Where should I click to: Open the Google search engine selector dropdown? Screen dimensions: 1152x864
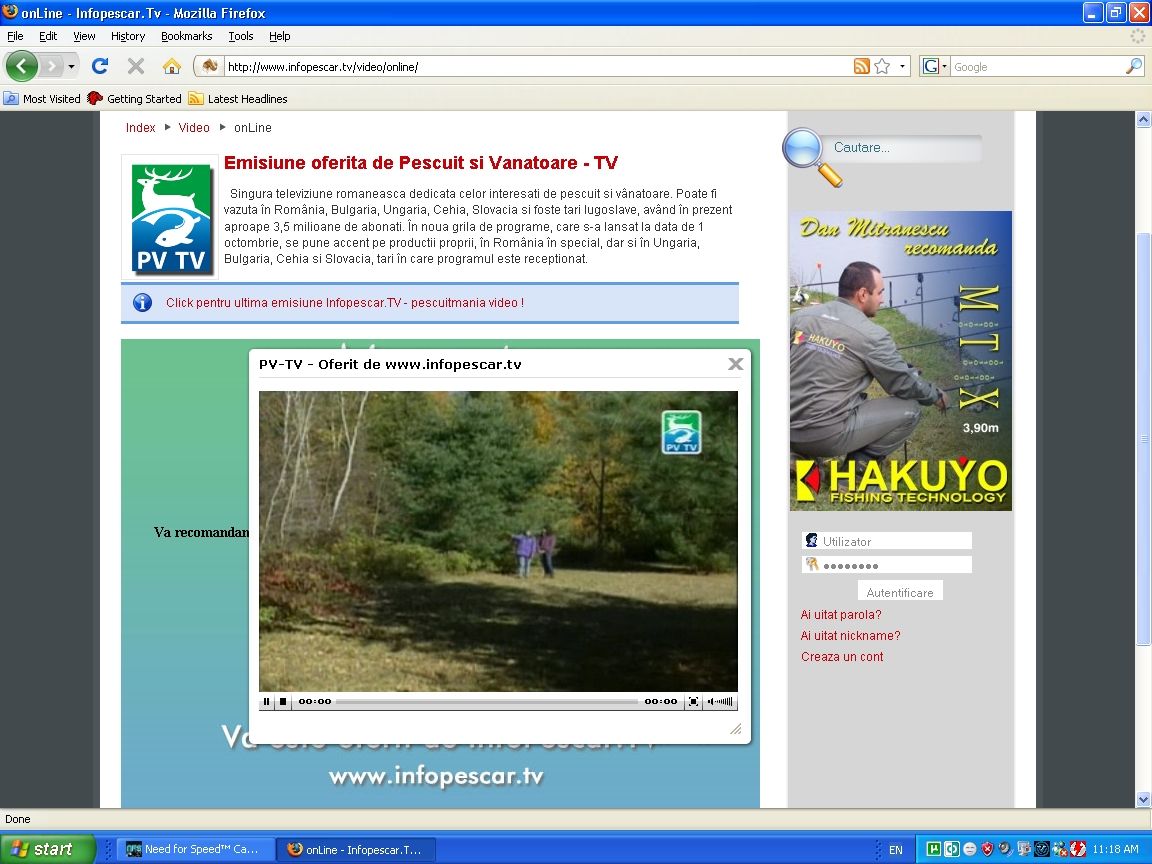click(x=933, y=66)
